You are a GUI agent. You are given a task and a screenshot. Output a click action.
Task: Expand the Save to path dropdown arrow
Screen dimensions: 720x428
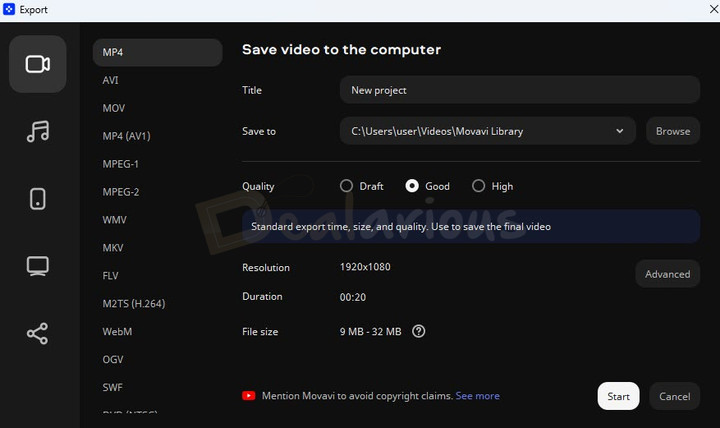(619, 131)
